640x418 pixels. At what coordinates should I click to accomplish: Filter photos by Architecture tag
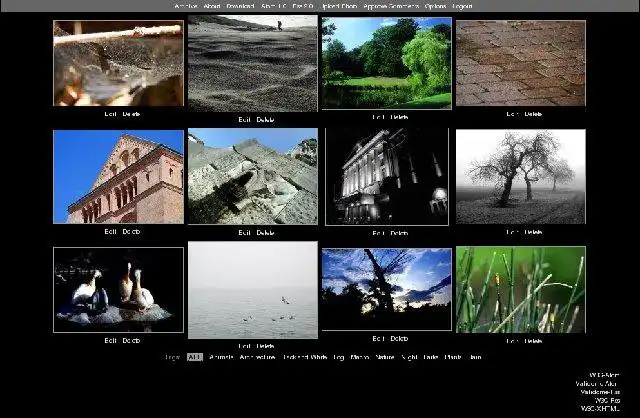(x=258, y=357)
